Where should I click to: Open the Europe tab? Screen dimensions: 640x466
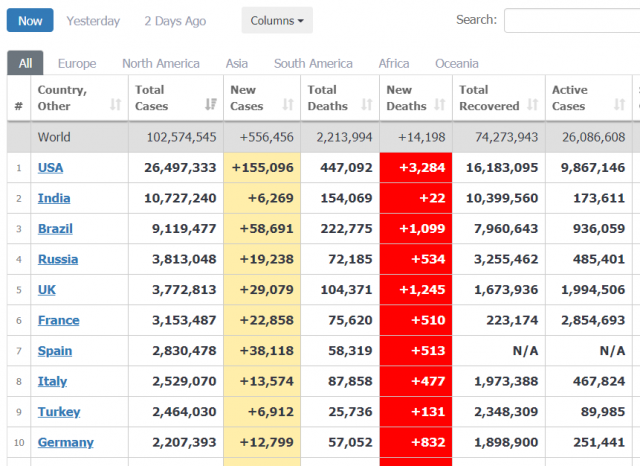click(77, 64)
